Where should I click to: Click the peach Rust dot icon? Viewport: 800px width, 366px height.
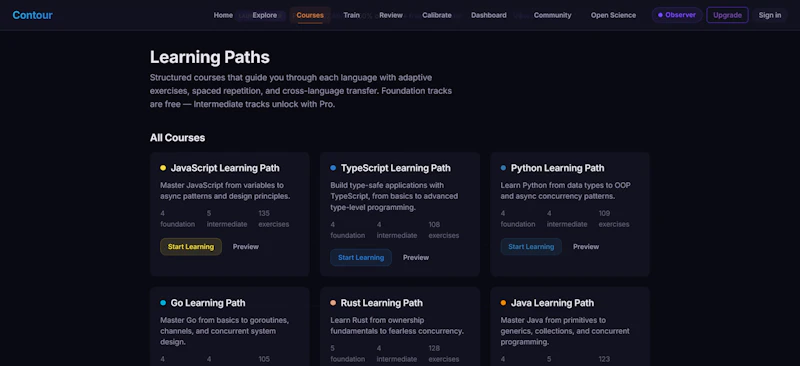point(333,303)
